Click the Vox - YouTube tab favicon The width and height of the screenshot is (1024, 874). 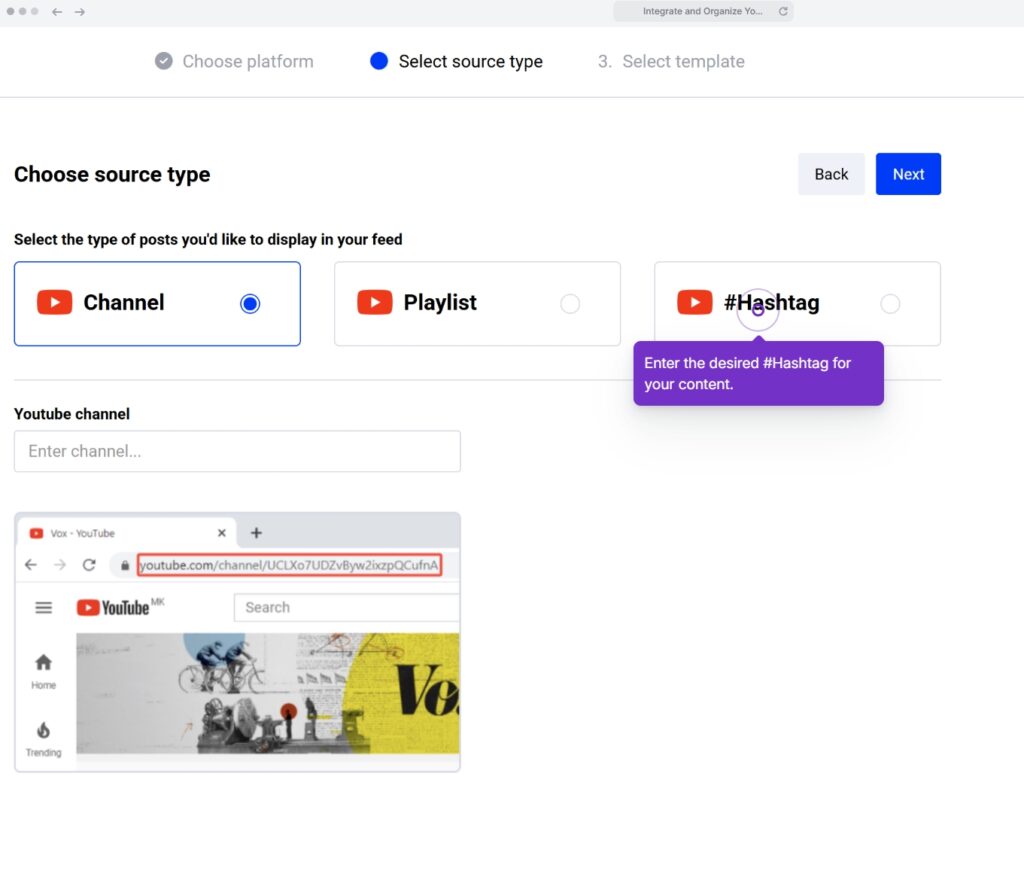click(37, 534)
